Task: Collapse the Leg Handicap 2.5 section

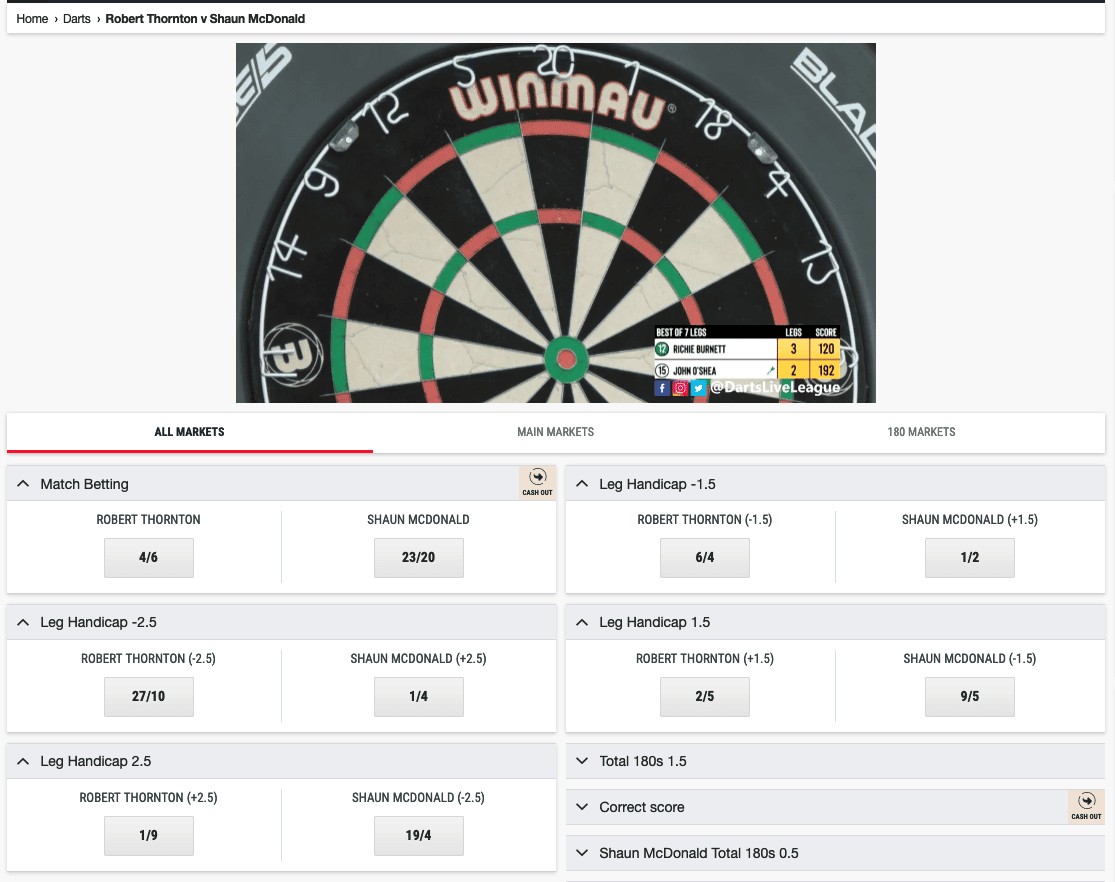Action: (x=23, y=761)
